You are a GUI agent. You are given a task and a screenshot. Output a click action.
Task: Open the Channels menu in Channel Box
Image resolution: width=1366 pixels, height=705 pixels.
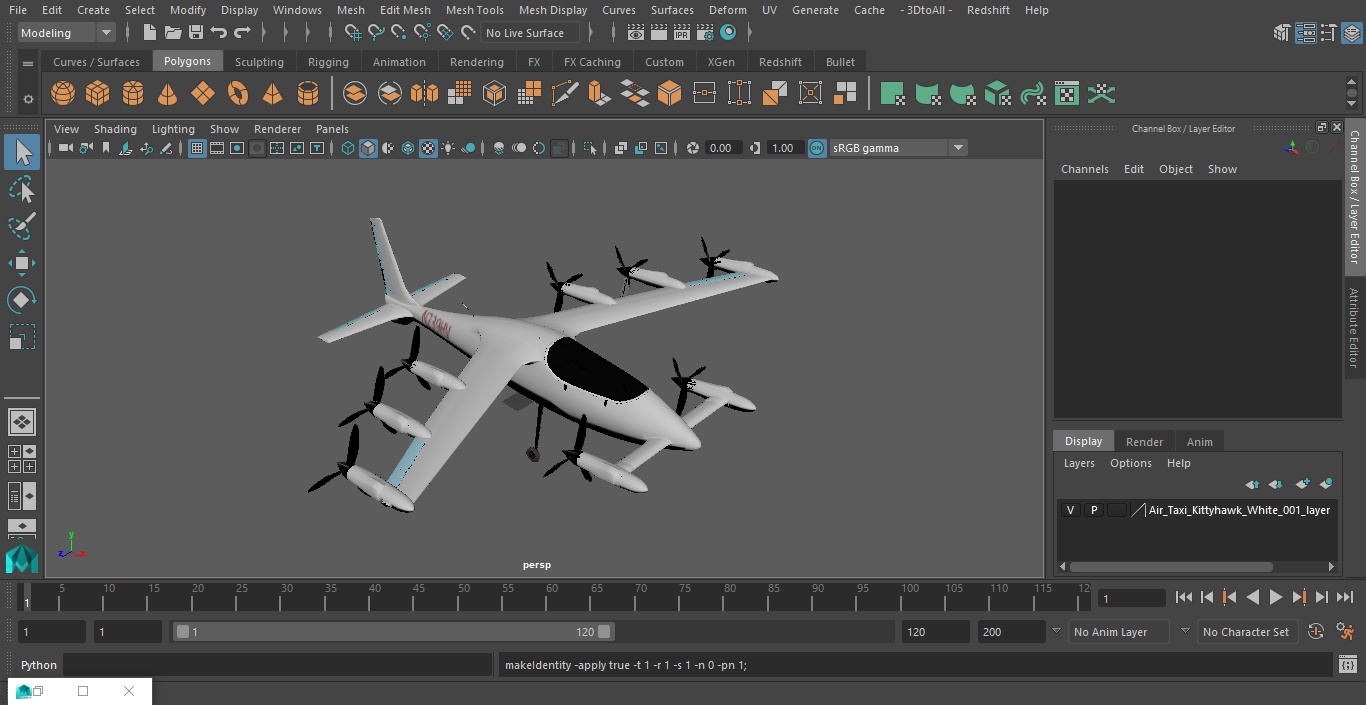click(1084, 169)
